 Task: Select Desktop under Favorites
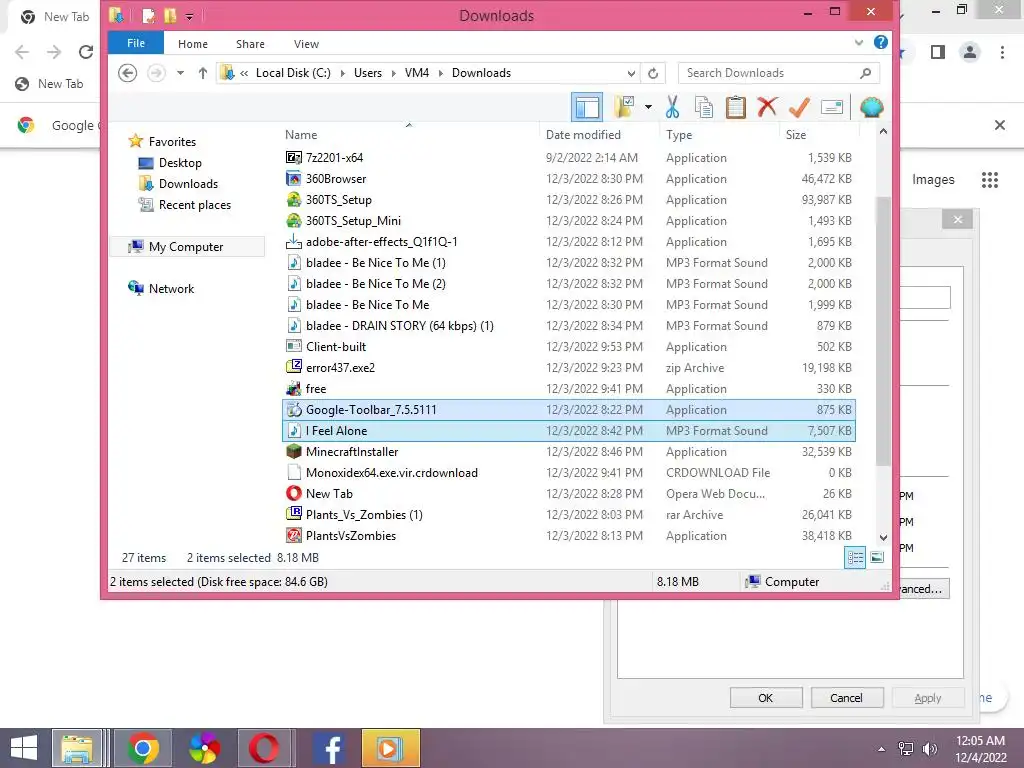click(x=180, y=163)
